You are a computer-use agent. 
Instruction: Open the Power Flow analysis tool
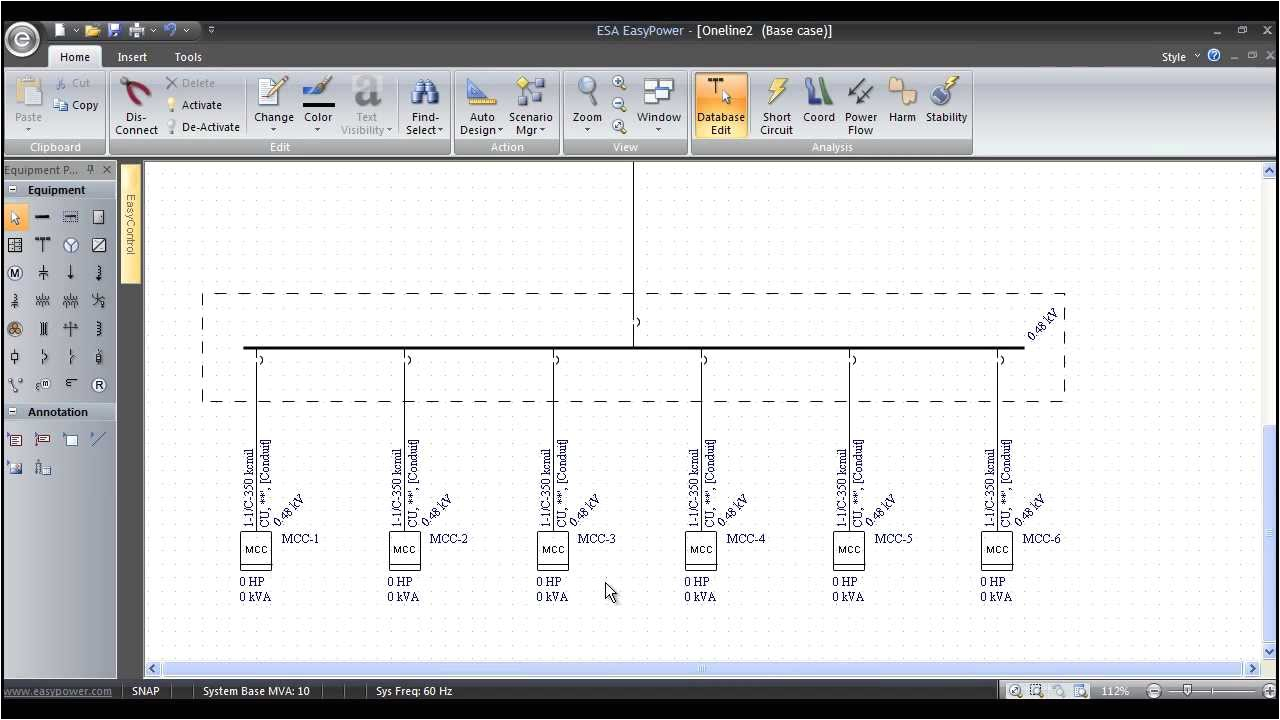point(860,105)
